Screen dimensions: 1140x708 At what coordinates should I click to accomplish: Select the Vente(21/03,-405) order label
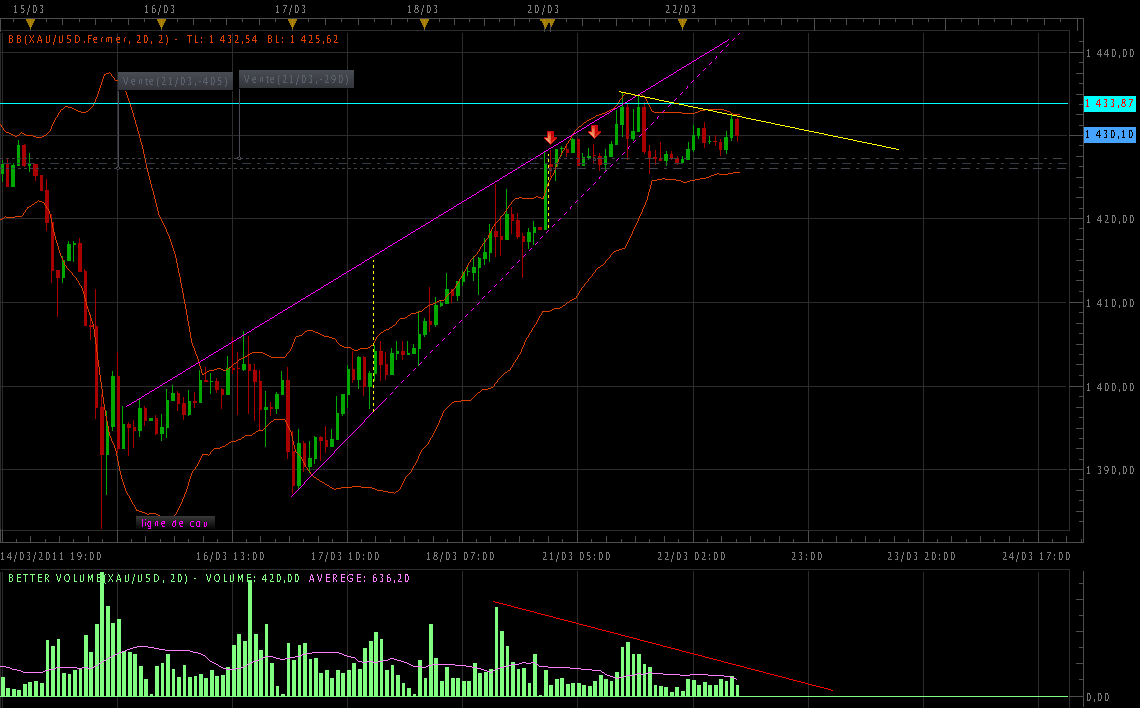coord(176,81)
